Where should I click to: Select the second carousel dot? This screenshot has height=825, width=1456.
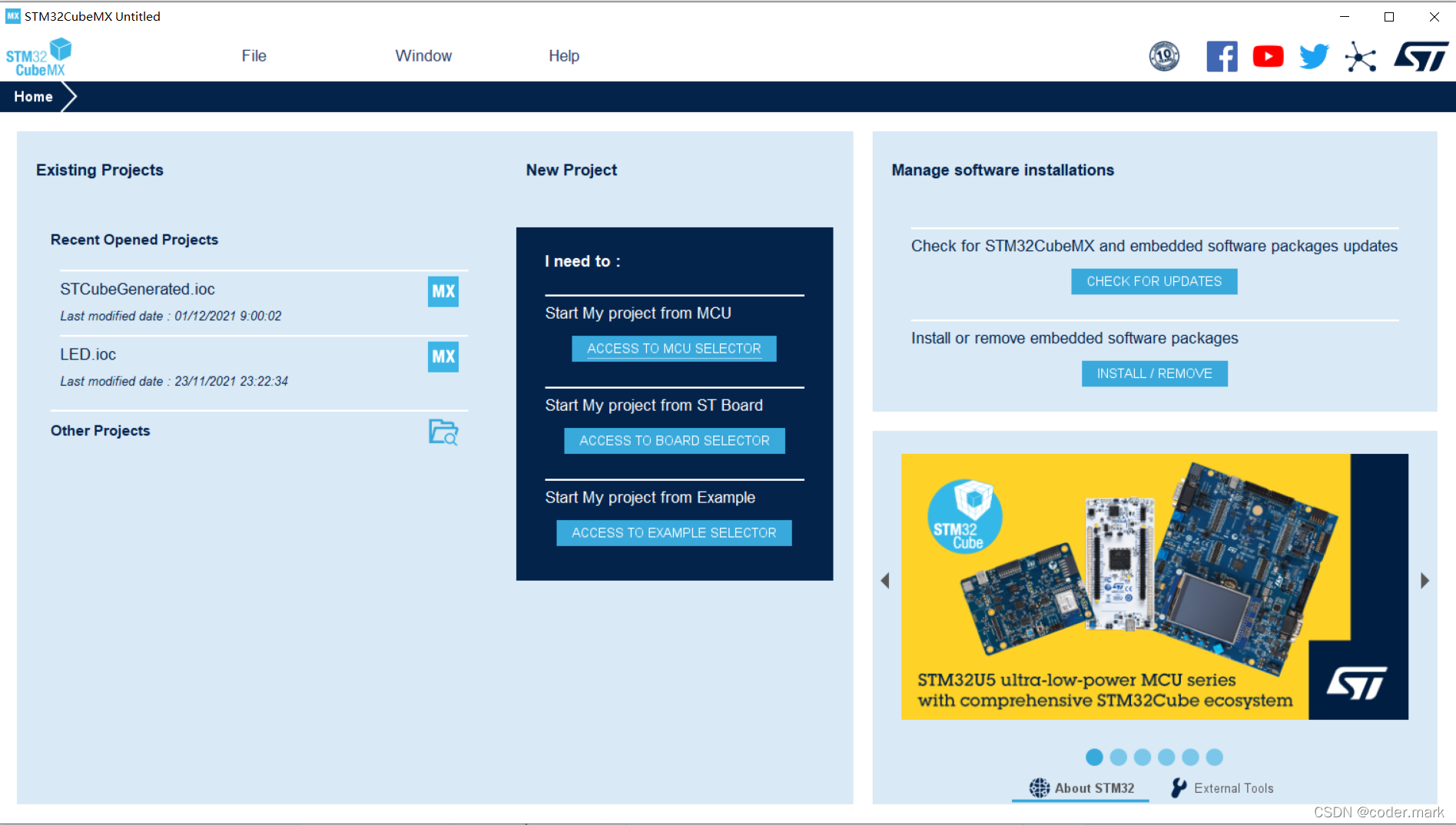(x=1118, y=757)
